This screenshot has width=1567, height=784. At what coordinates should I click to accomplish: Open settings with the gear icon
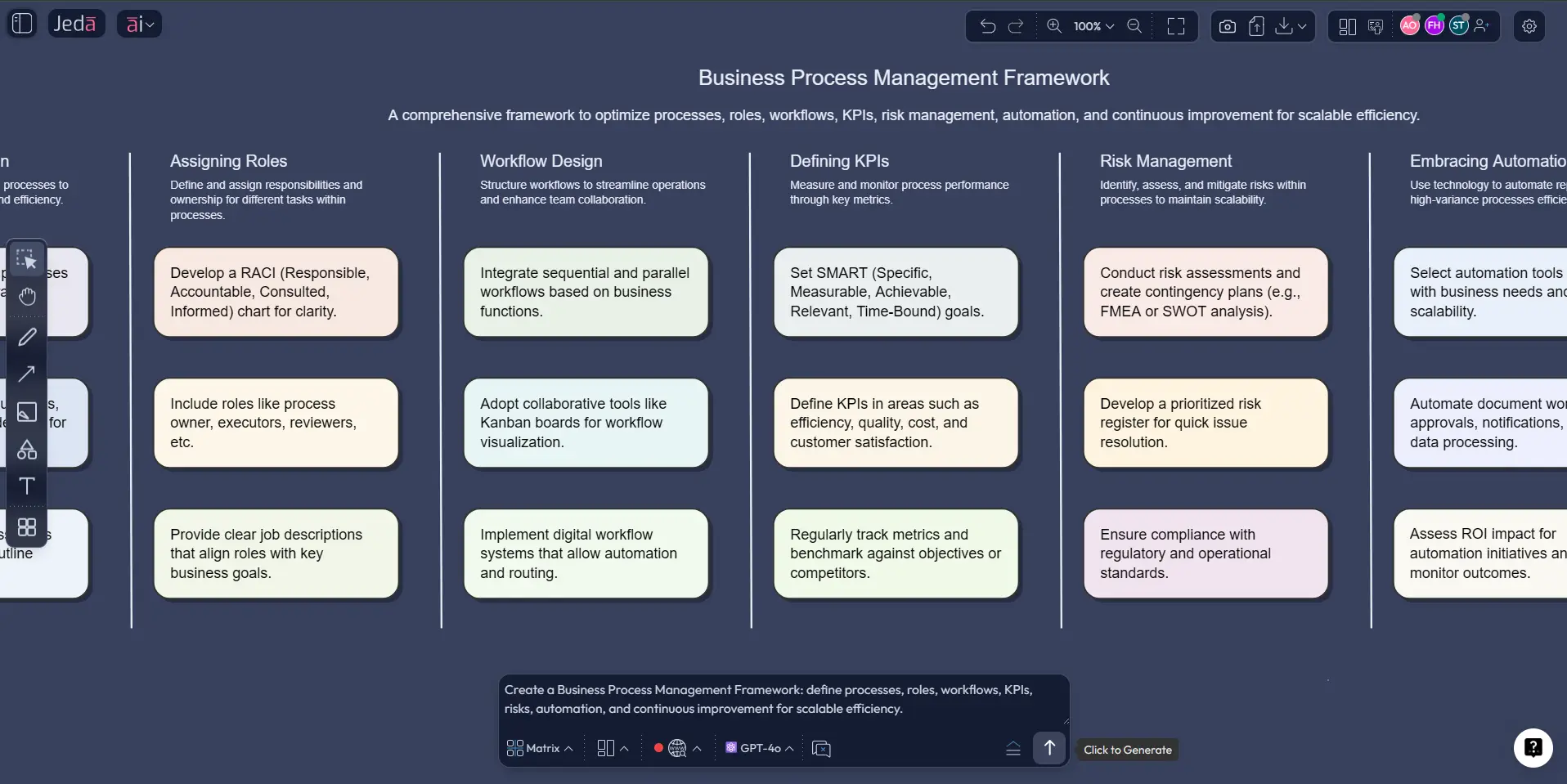1530,26
